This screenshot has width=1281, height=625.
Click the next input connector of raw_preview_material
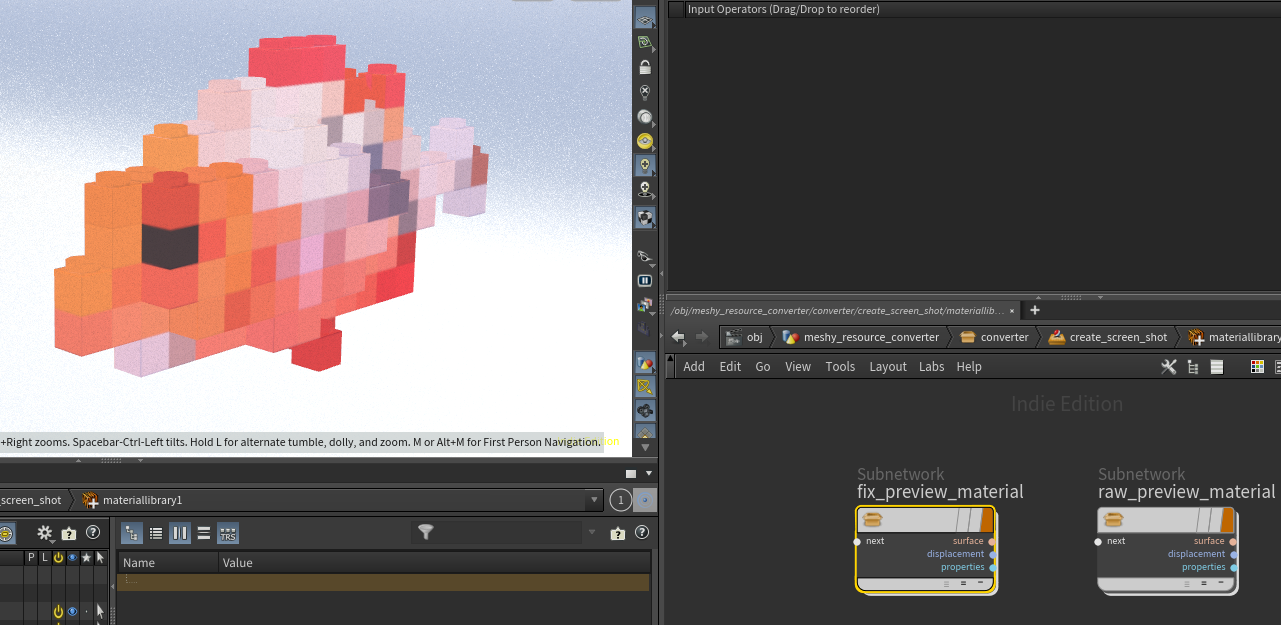point(1098,542)
